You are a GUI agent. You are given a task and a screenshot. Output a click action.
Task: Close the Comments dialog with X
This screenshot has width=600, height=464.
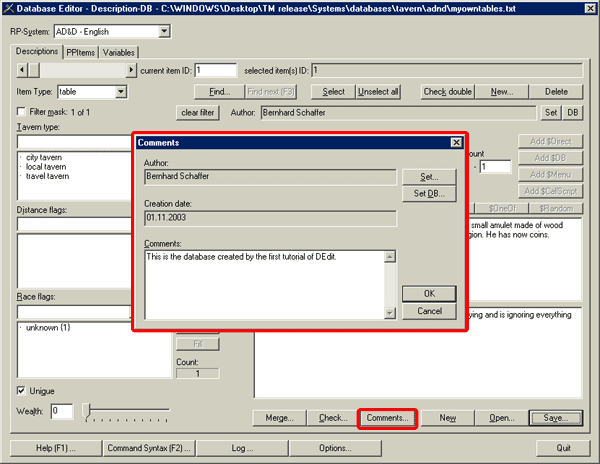pyautogui.click(x=456, y=143)
